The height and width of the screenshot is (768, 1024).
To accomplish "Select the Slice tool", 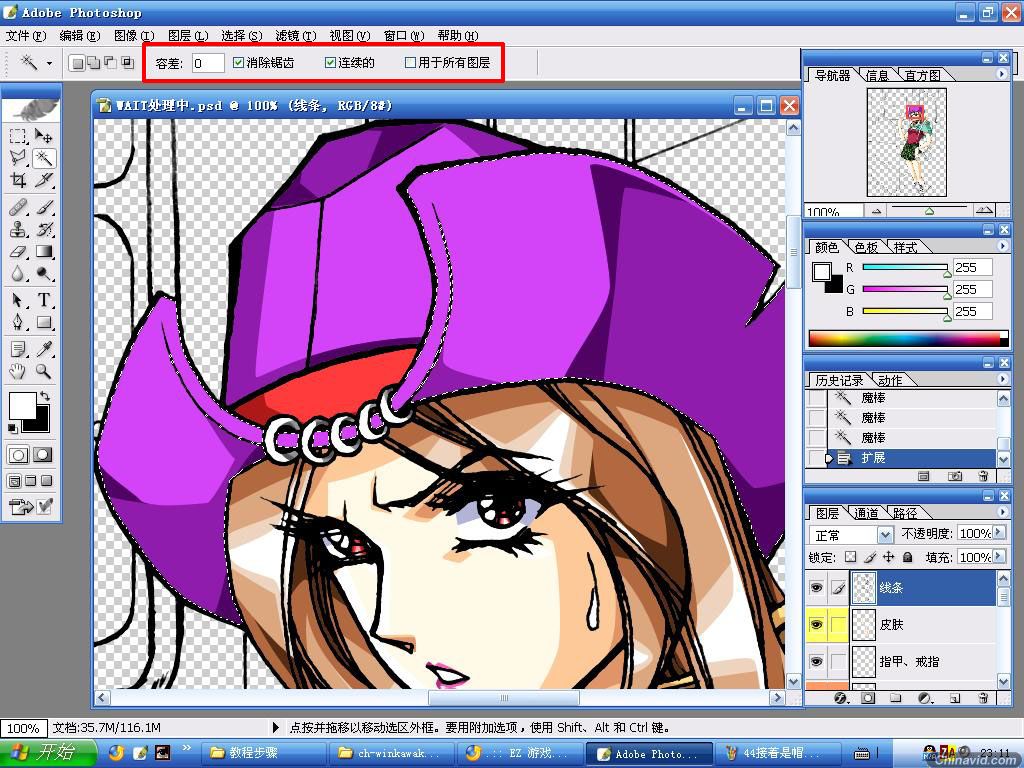I will [44, 180].
